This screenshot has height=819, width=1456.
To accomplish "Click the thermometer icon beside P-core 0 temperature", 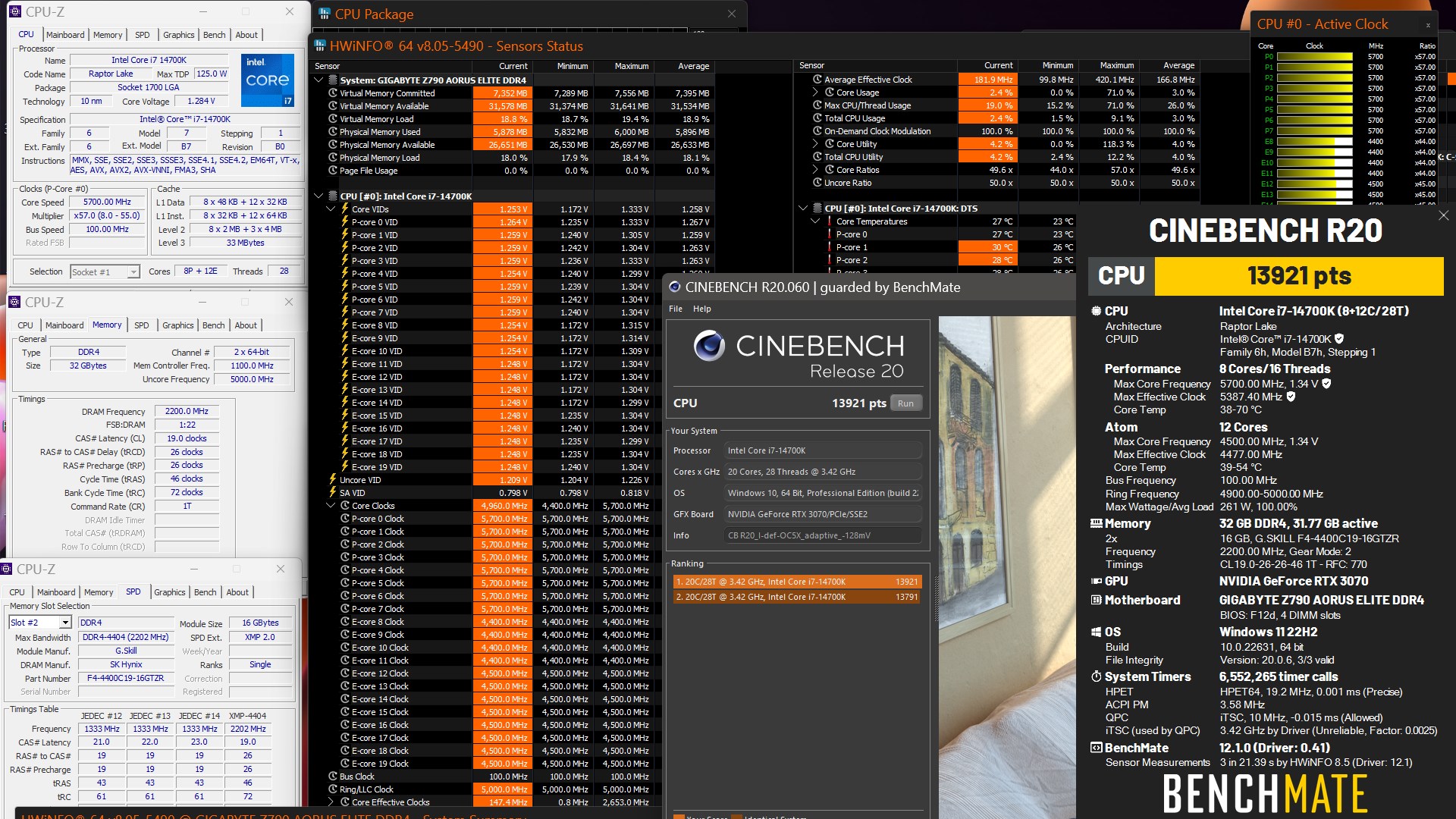I will coord(830,234).
